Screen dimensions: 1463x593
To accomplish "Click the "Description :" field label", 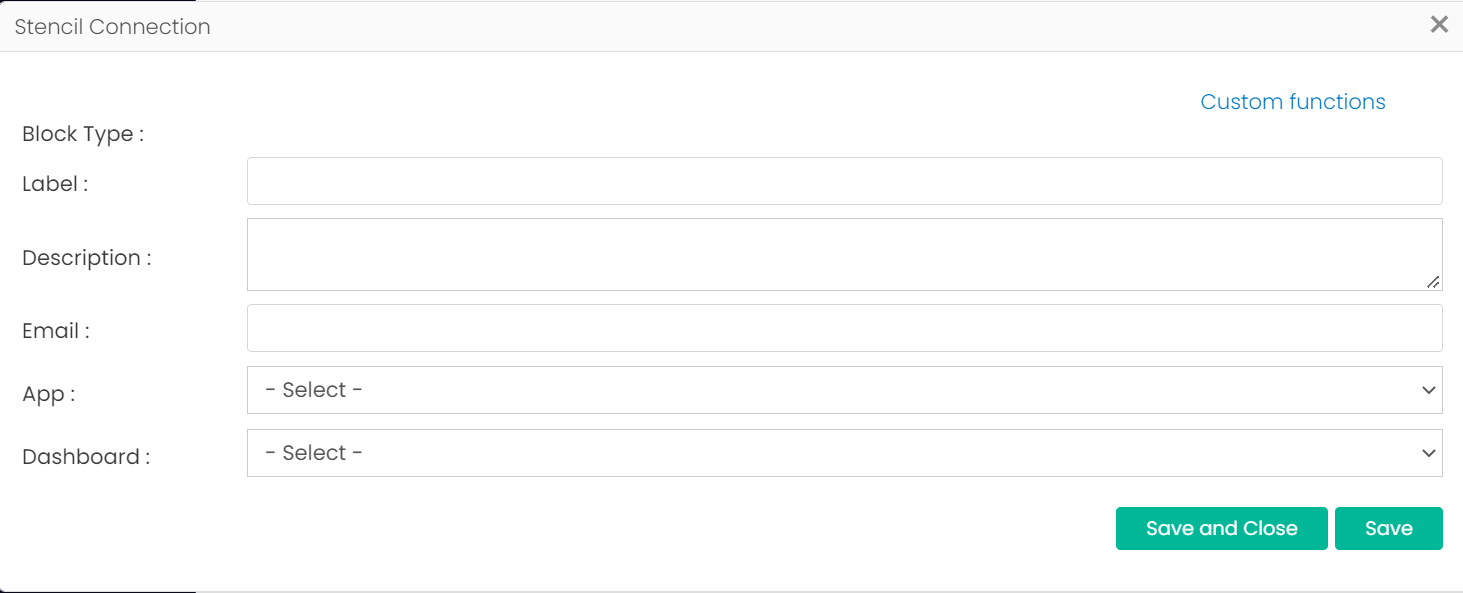I will [87, 258].
